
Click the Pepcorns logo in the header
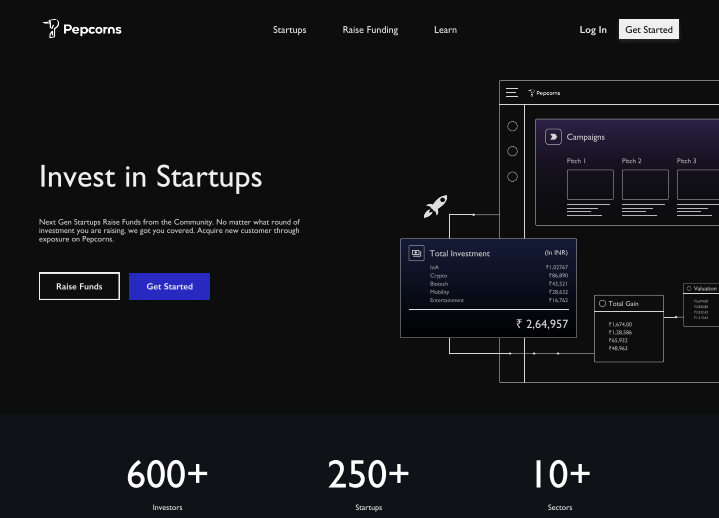point(82,29)
